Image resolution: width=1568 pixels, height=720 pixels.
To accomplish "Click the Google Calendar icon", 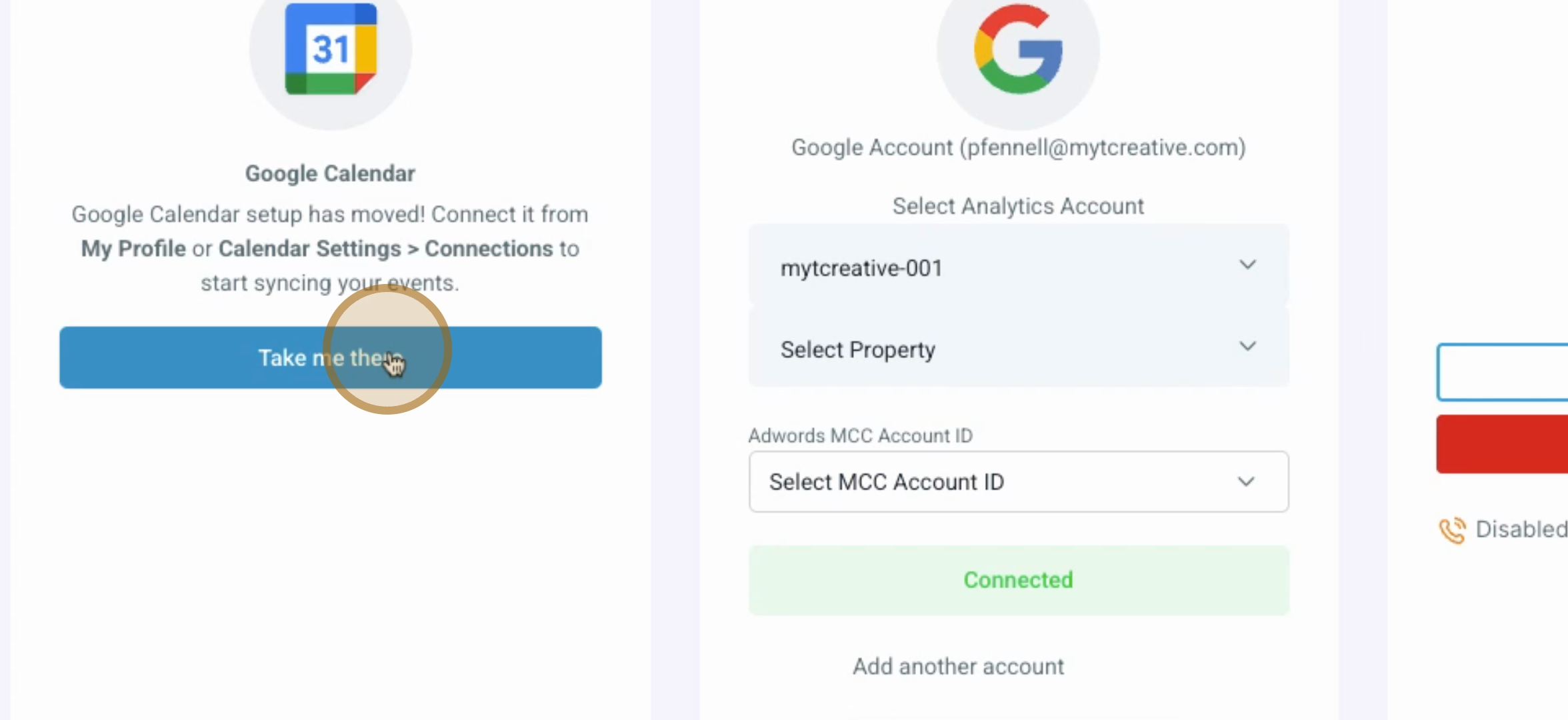I will tap(331, 49).
